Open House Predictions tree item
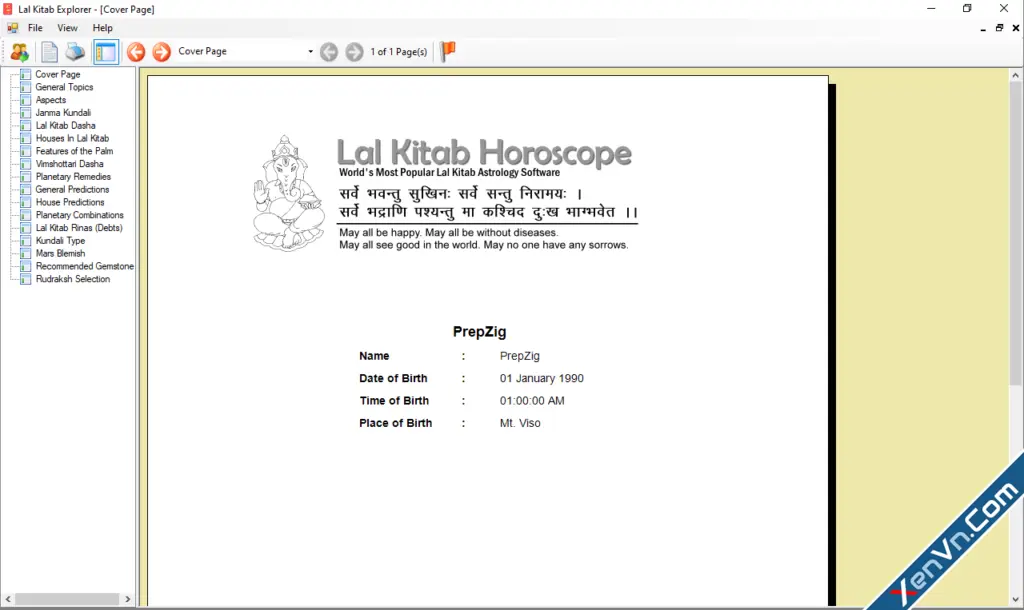This screenshot has width=1024, height=610. point(70,202)
